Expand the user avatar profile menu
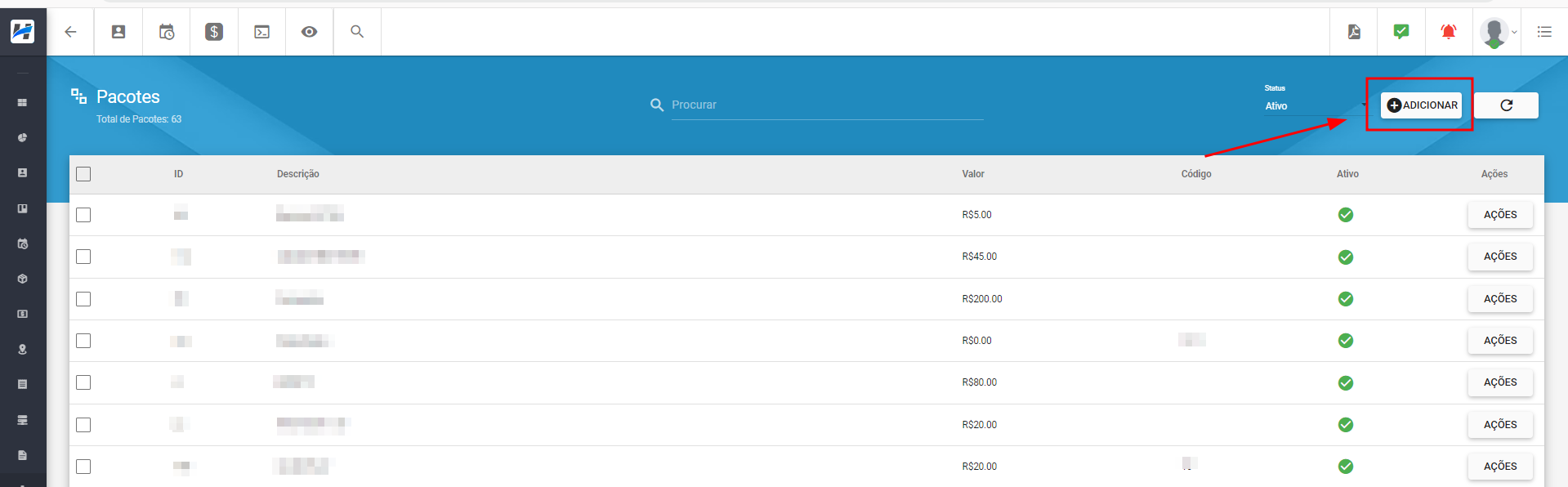 [1497, 33]
